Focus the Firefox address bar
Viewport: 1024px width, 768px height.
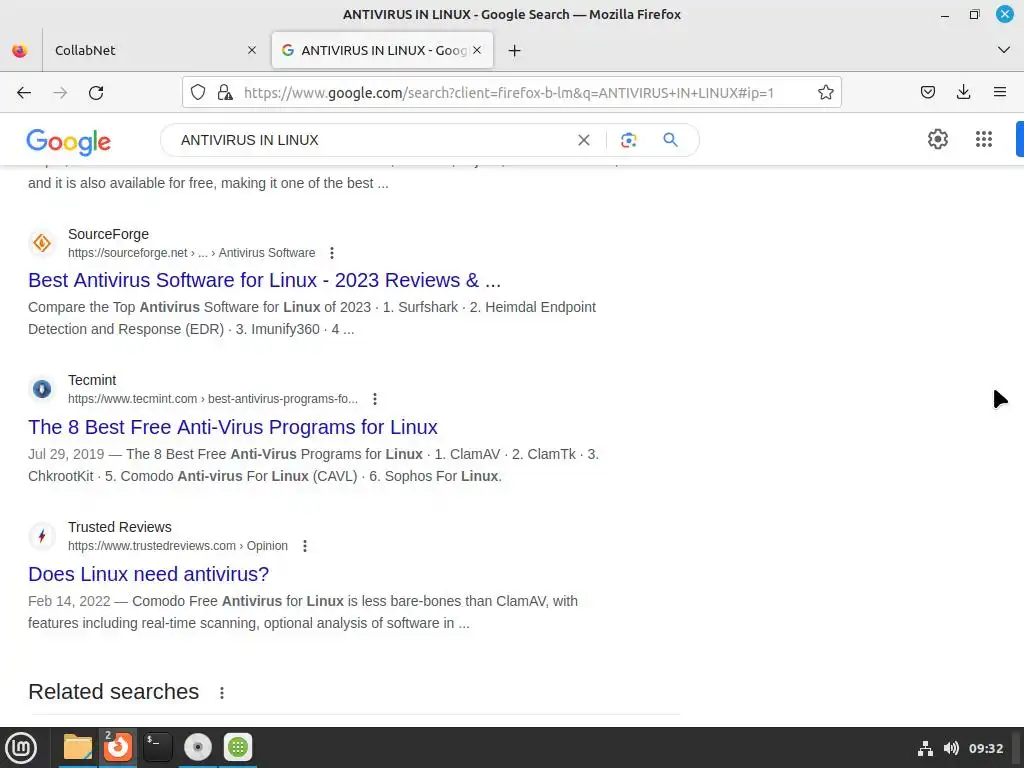tap(509, 92)
